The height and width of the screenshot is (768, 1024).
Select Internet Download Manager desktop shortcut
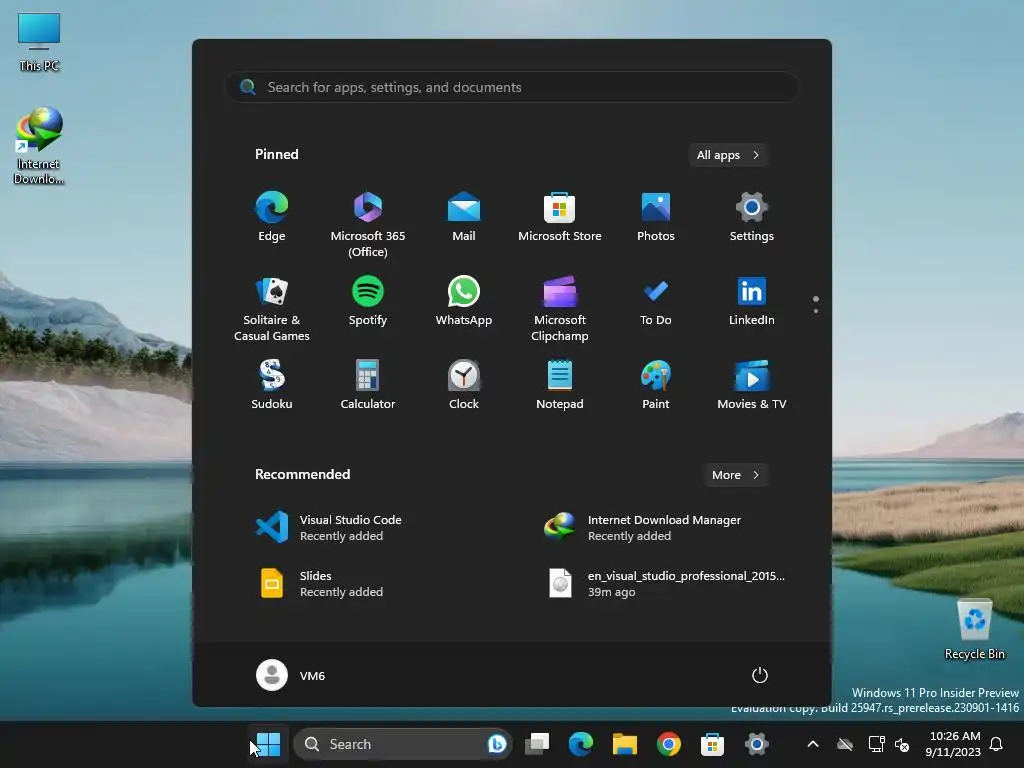(39, 146)
